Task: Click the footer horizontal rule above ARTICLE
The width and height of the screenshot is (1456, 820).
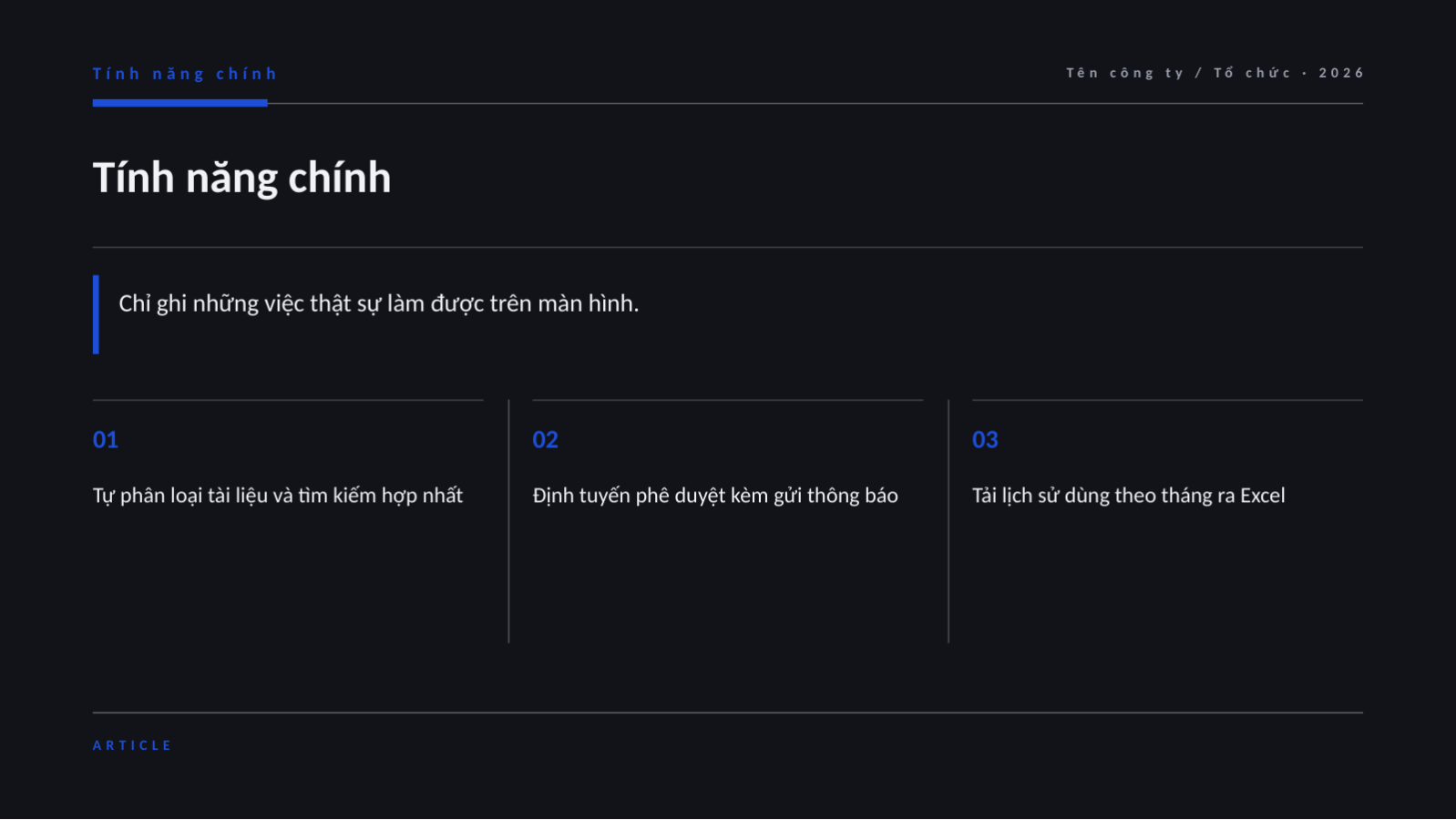Action: point(728,712)
